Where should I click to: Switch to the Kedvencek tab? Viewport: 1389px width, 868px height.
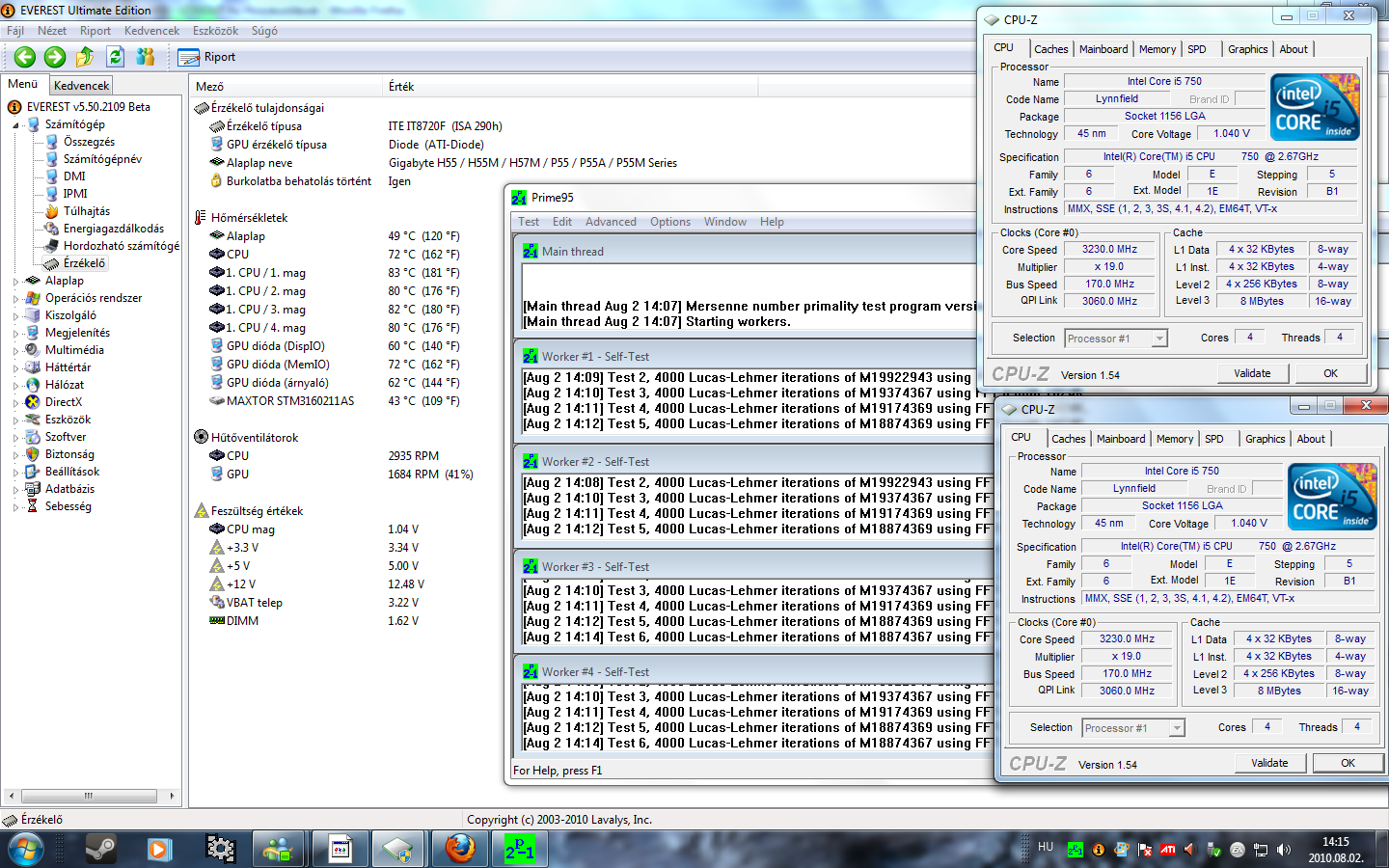click(81, 86)
